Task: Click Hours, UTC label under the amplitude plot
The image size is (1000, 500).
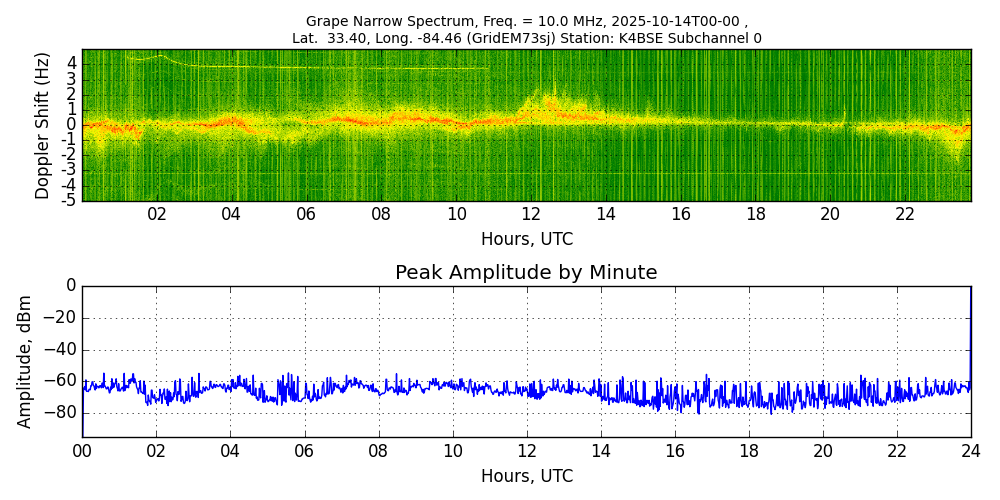Action: [526, 476]
